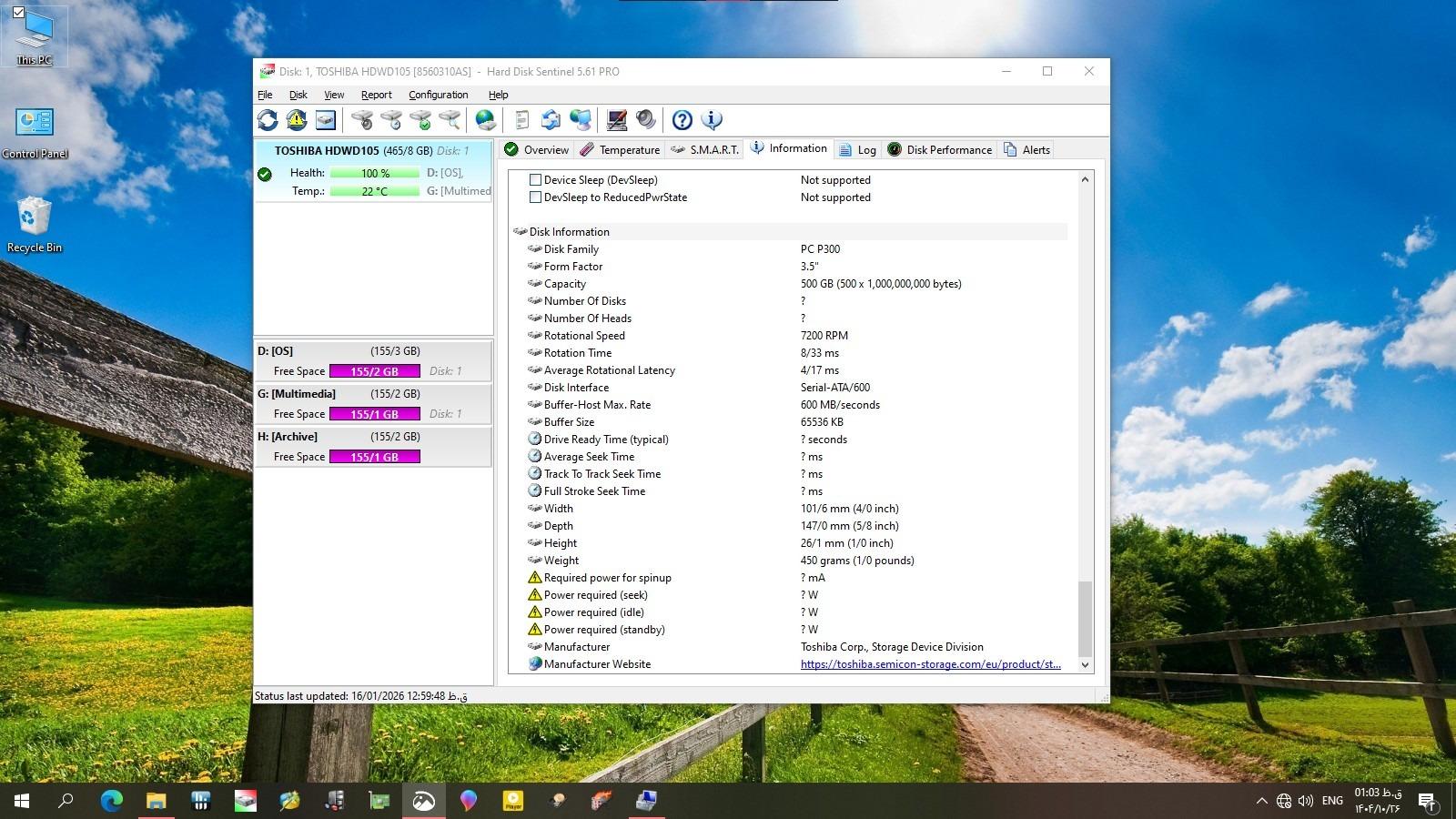Open the Report menu
The height and width of the screenshot is (819, 1456).
(376, 95)
